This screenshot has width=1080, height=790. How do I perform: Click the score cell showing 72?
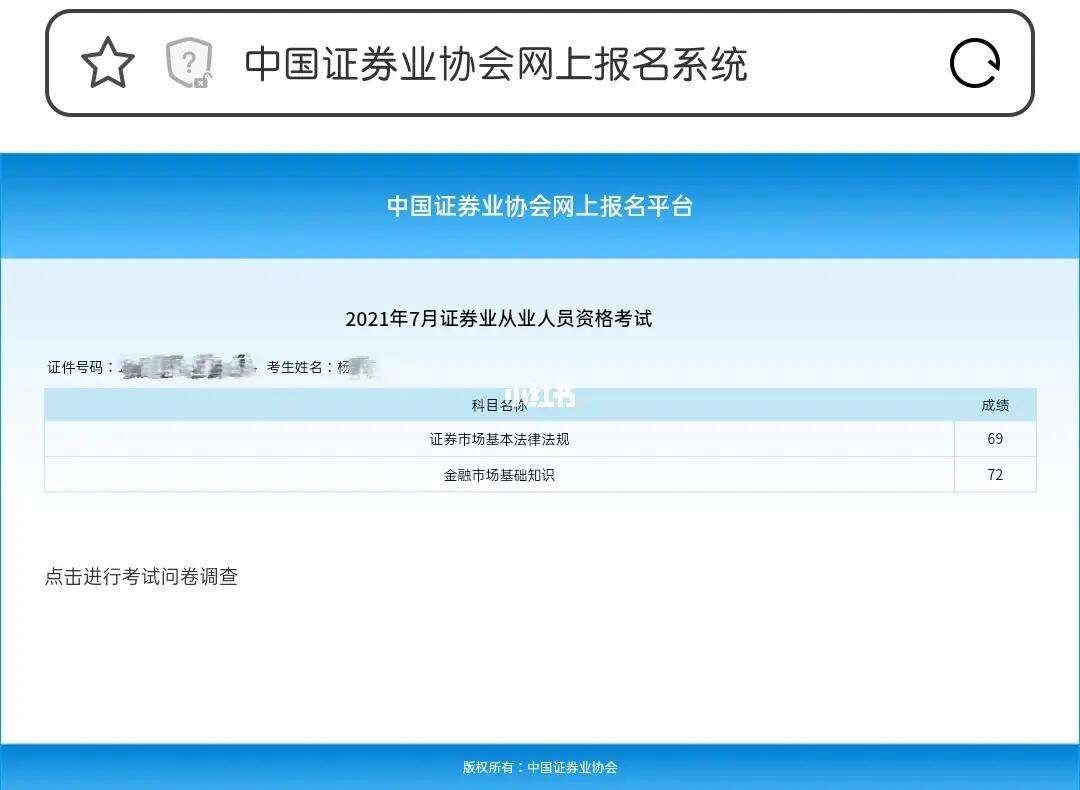995,475
